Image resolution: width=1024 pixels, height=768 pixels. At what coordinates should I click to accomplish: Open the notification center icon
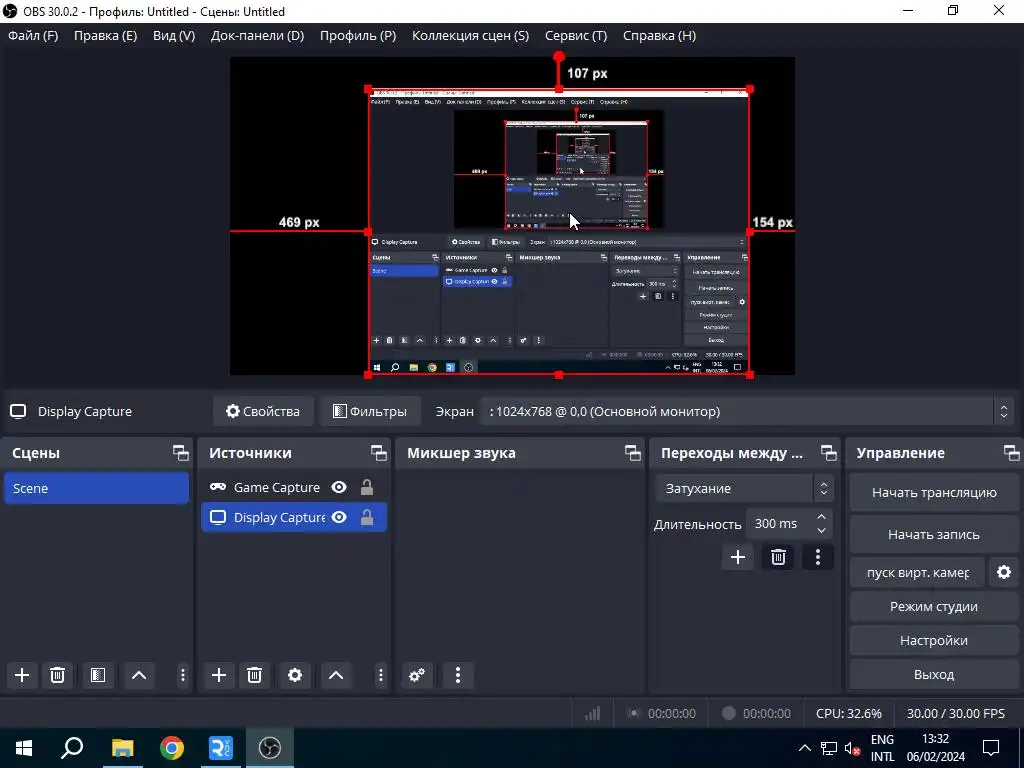(991, 748)
